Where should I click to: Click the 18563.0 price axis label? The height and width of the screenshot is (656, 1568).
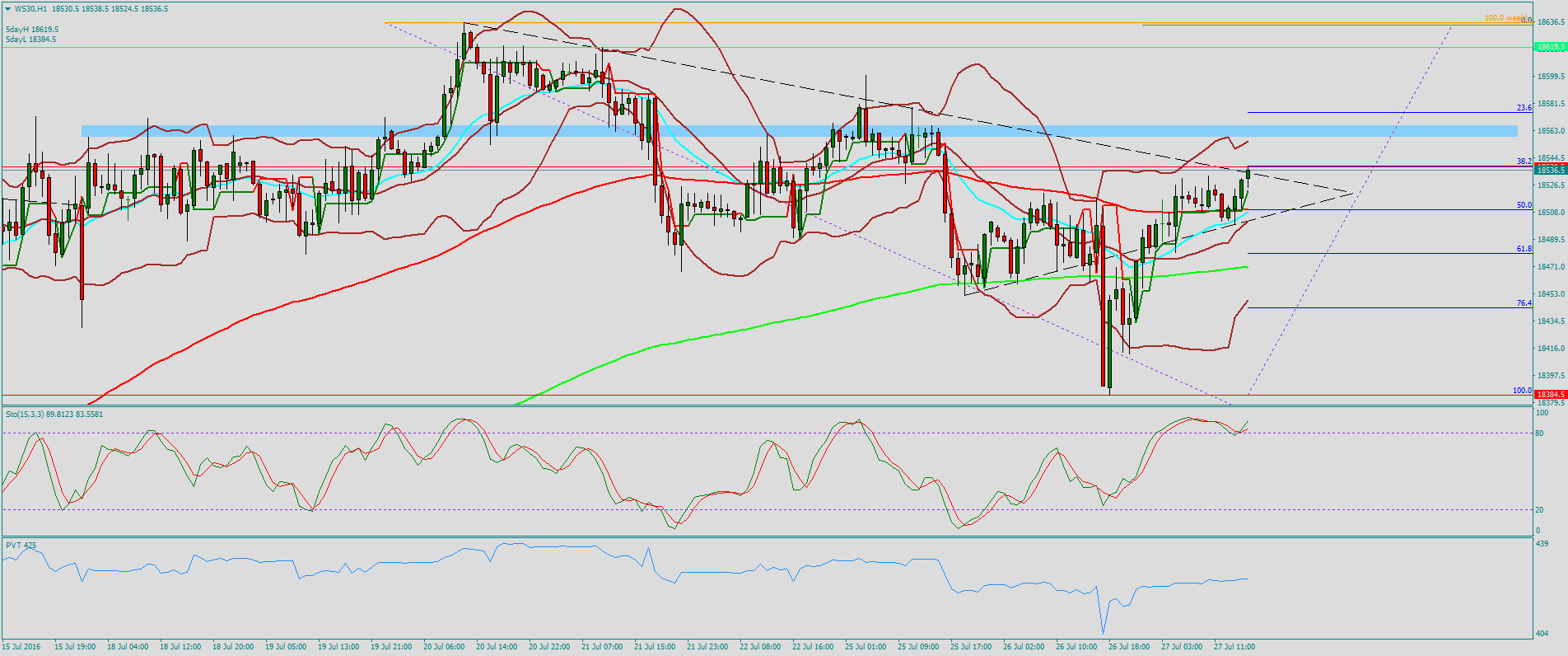pos(1550,131)
